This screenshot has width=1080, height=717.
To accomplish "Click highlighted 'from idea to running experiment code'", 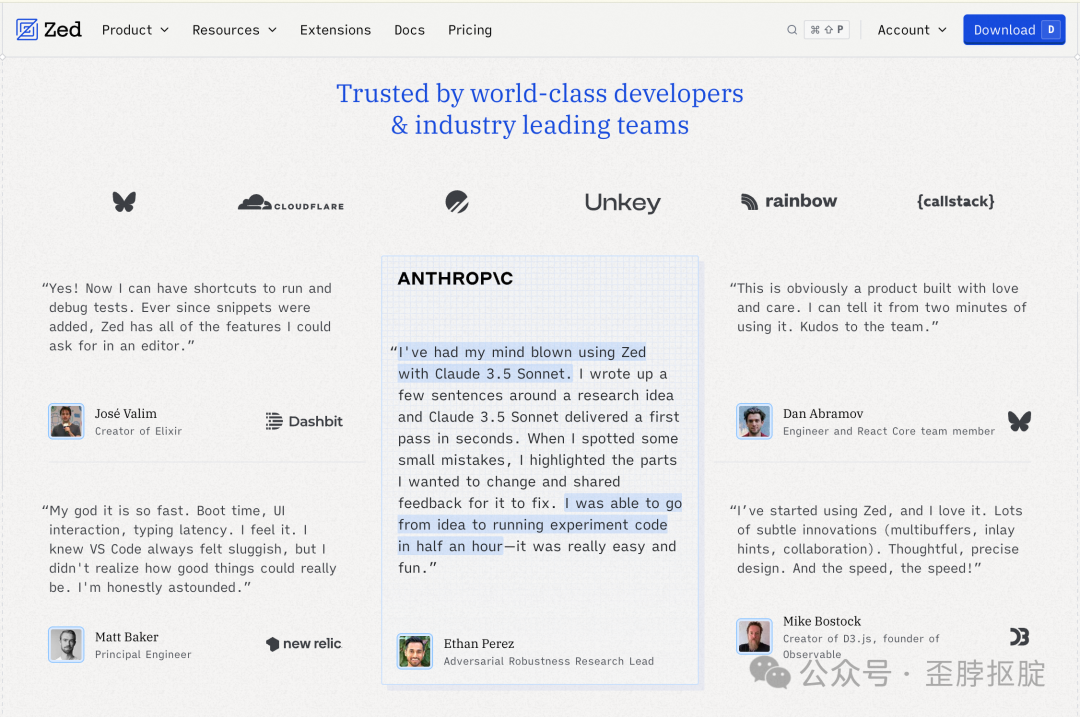I will pyautogui.click(x=532, y=524).
